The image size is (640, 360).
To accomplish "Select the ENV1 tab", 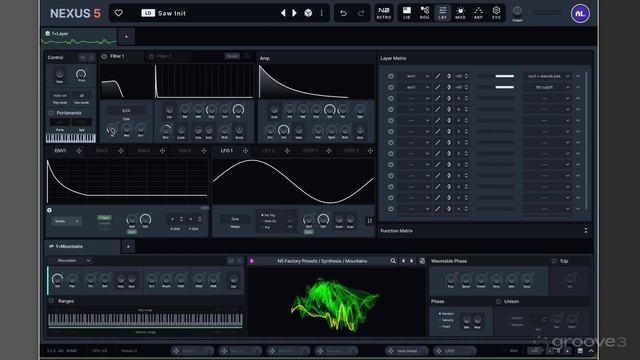I will [x=60, y=151].
